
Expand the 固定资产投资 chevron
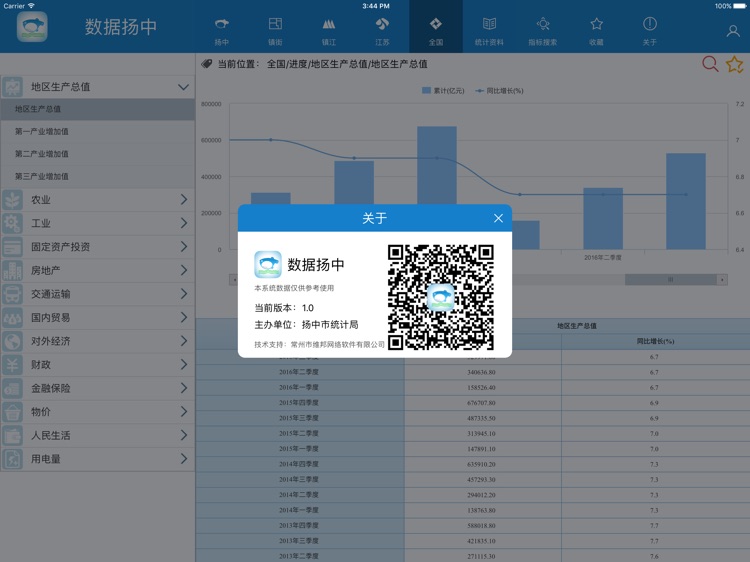pos(184,246)
